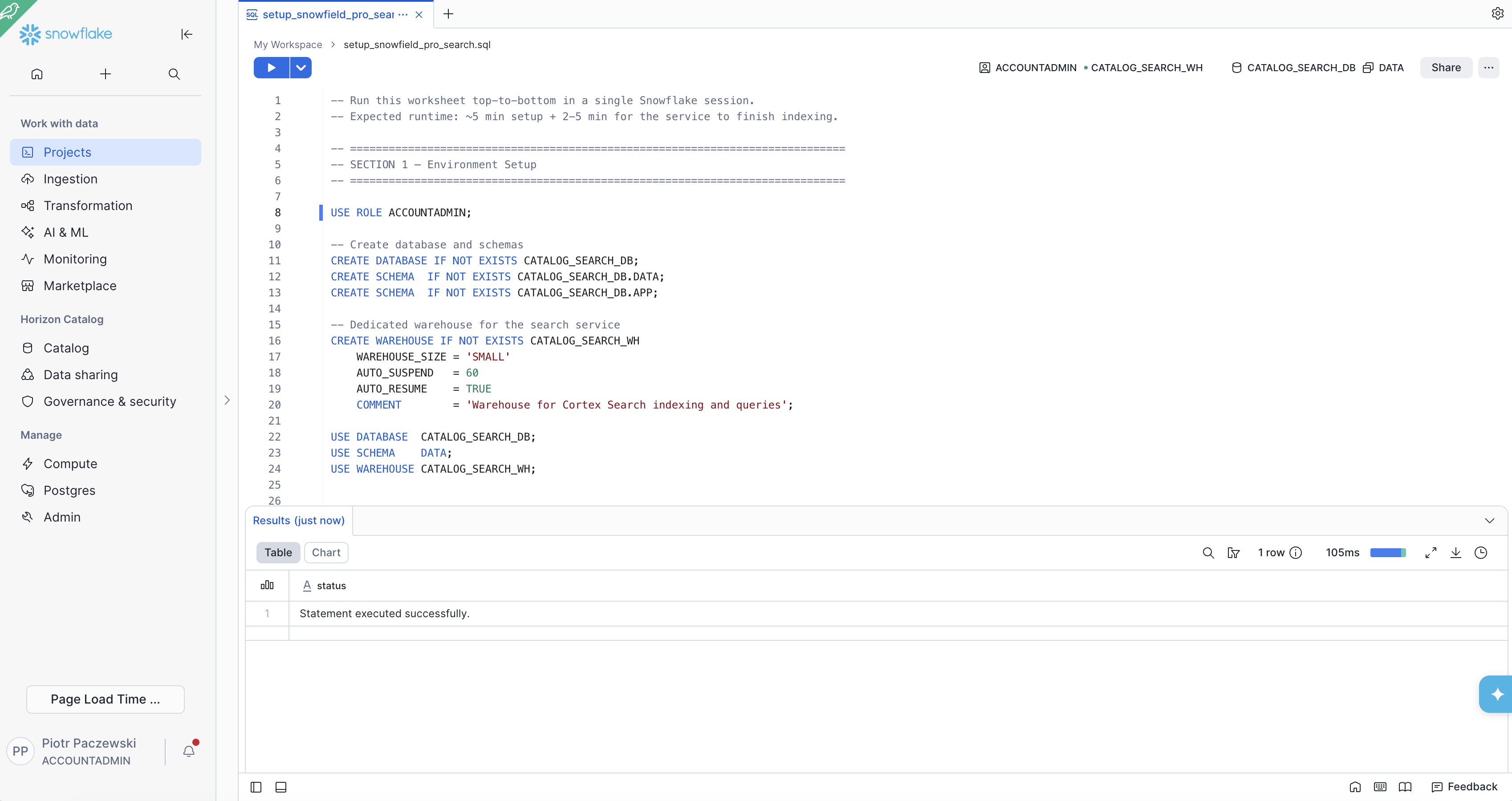Viewport: 1512px width, 801px height.
Task: Open Admin page
Action: (106, 517)
